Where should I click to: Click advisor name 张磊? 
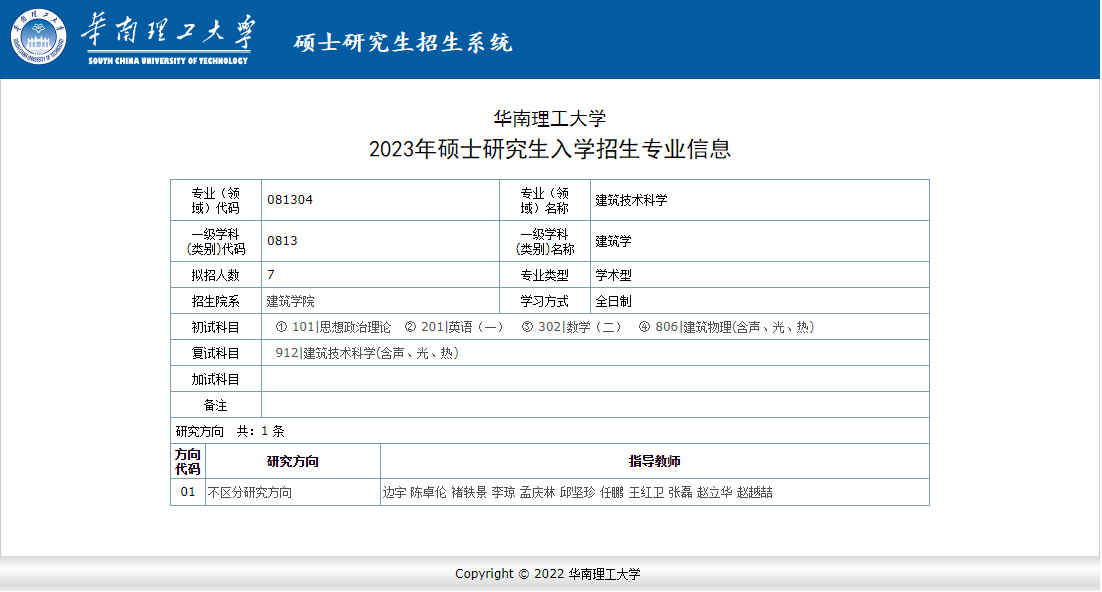pos(680,492)
